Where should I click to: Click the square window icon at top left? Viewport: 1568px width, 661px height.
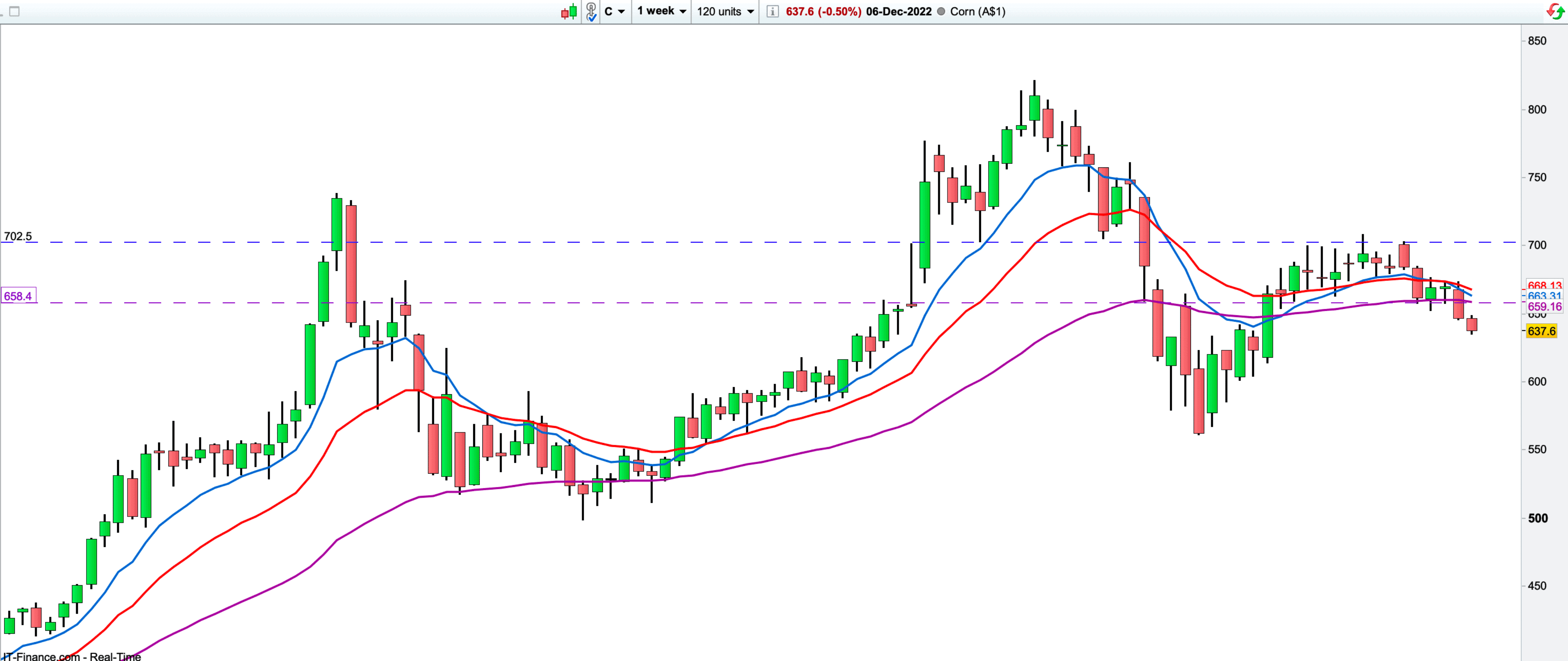click(15, 11)
